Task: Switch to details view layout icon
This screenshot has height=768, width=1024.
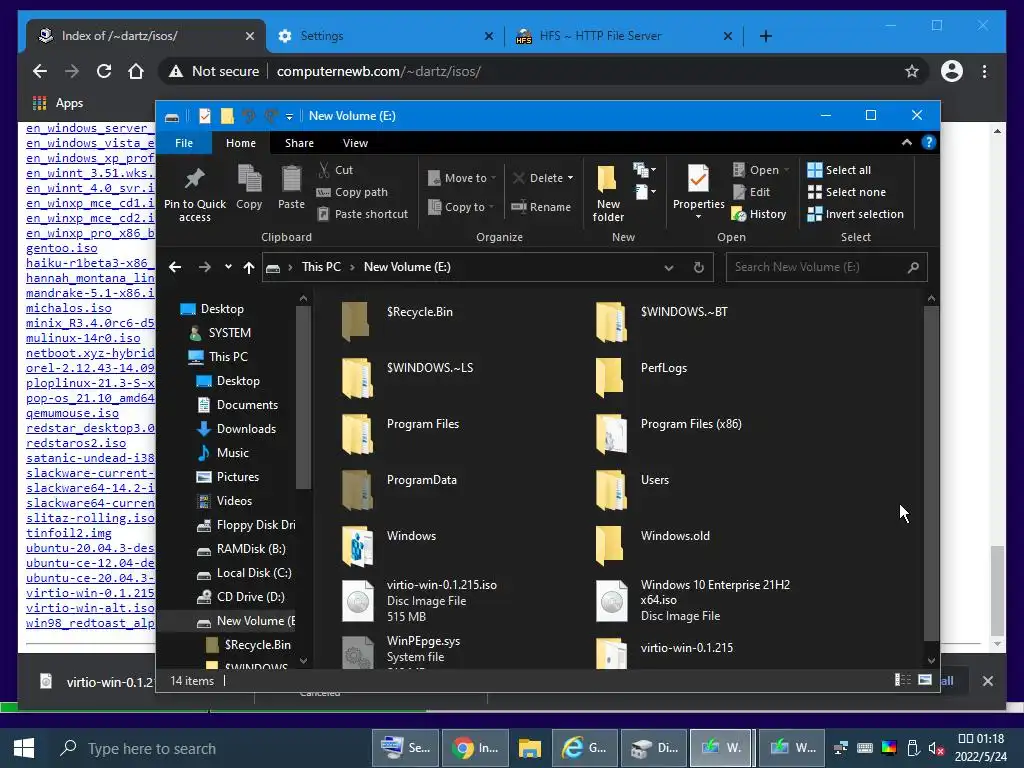Action: click(903, 680)
